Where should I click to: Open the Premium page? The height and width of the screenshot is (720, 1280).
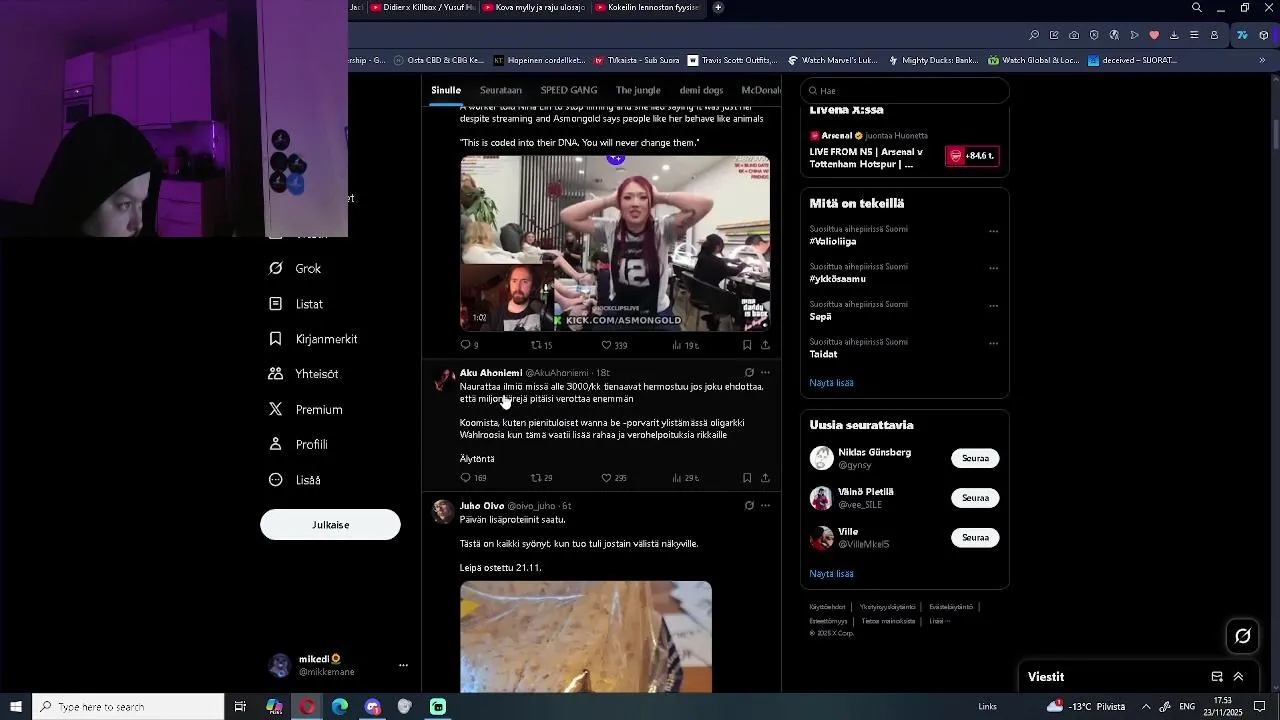[x=306, y=409]
